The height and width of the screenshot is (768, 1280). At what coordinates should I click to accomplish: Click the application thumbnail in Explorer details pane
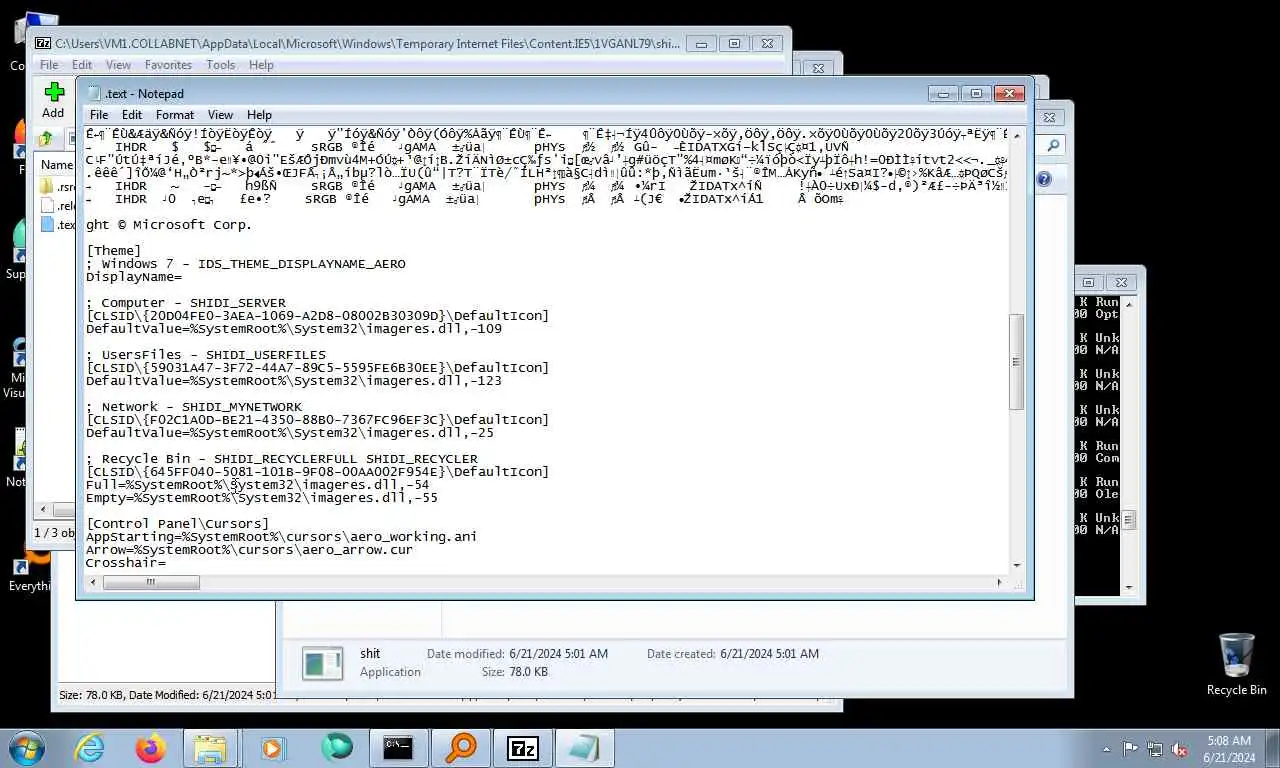(x=323, y=663)
